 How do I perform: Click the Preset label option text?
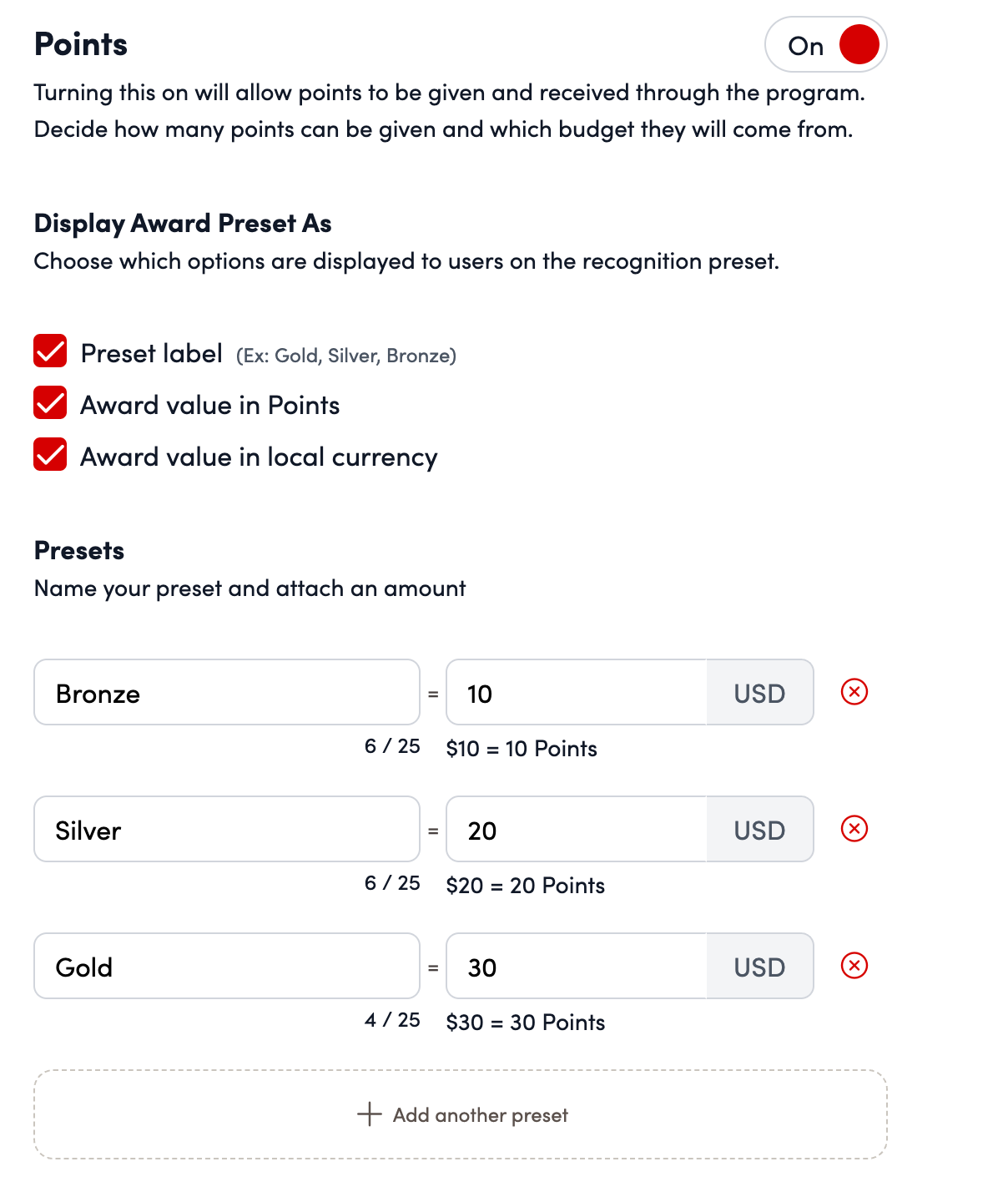coord(152,354)
